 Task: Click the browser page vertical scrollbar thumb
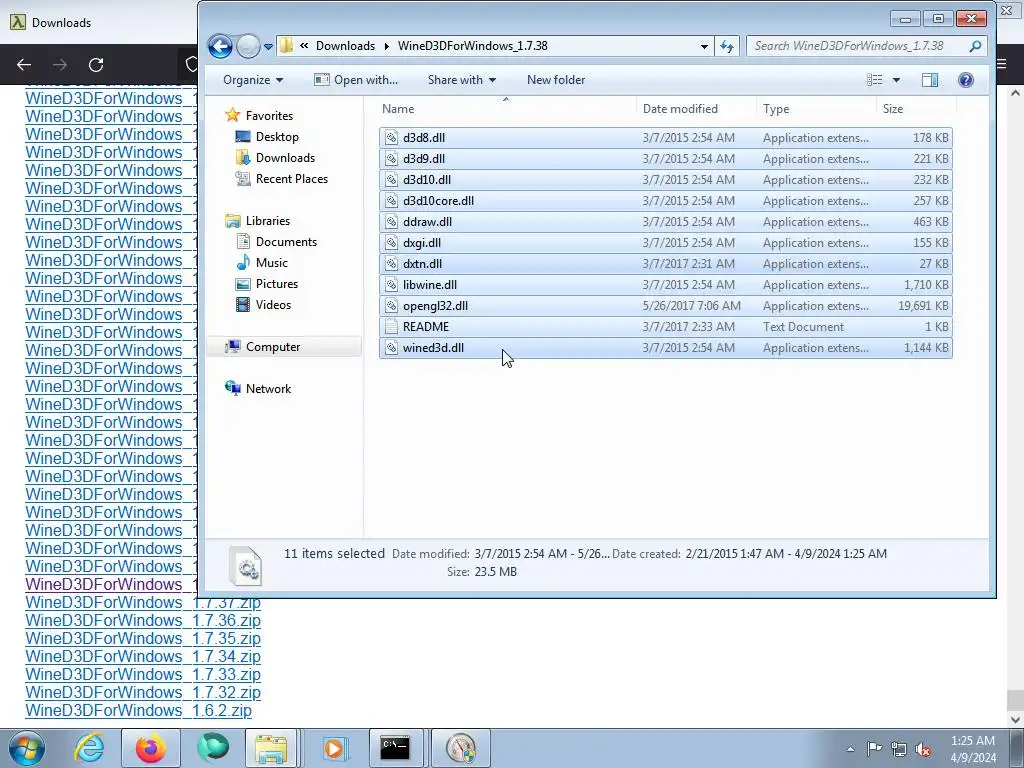[1015, 700]
